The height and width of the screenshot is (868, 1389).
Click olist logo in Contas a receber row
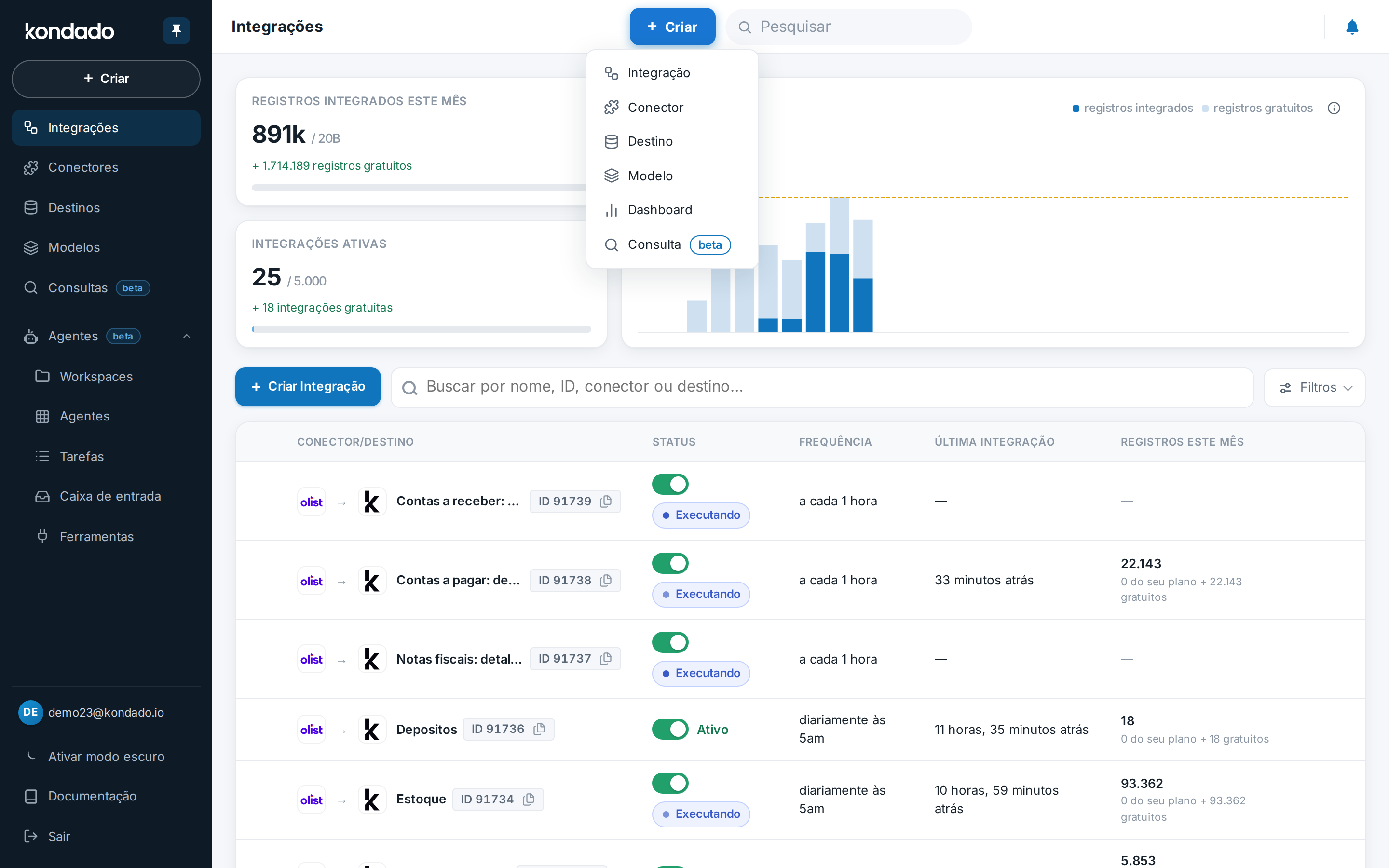(x=312, y=501)
